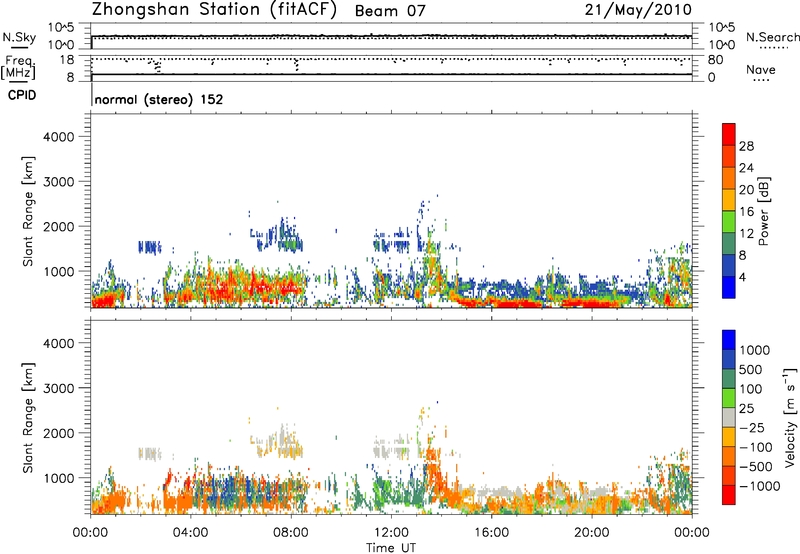Click the Power [dB] colorbar title

tap(763, 211)
